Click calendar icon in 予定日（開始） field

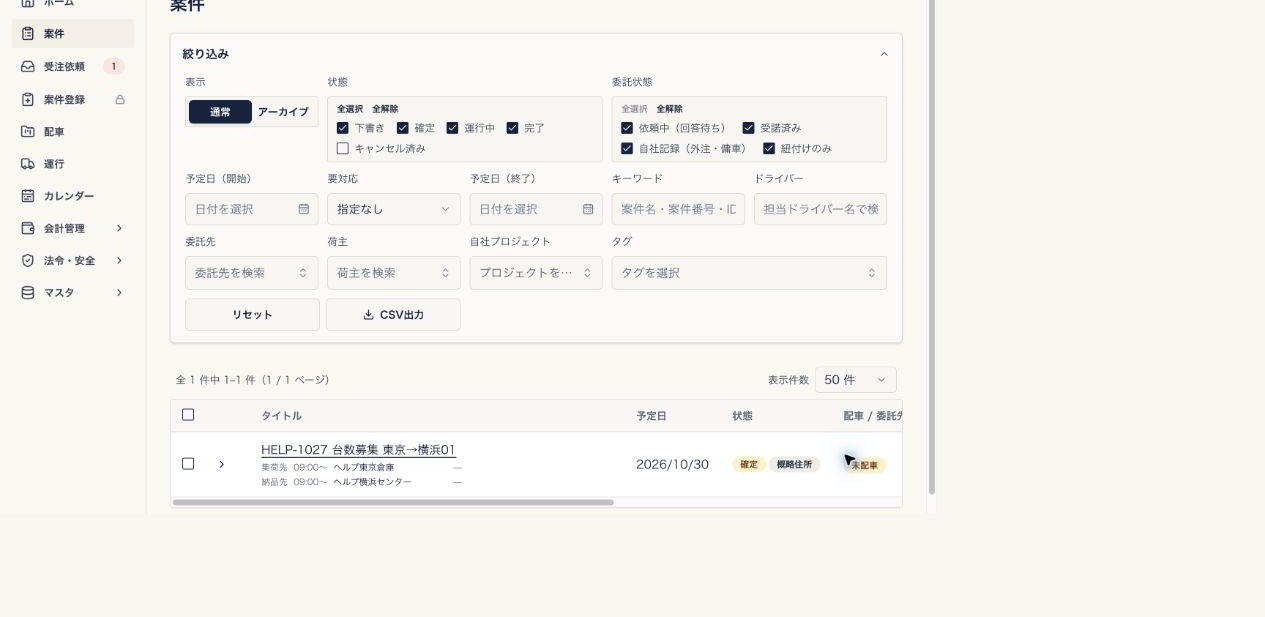point(304,209)
